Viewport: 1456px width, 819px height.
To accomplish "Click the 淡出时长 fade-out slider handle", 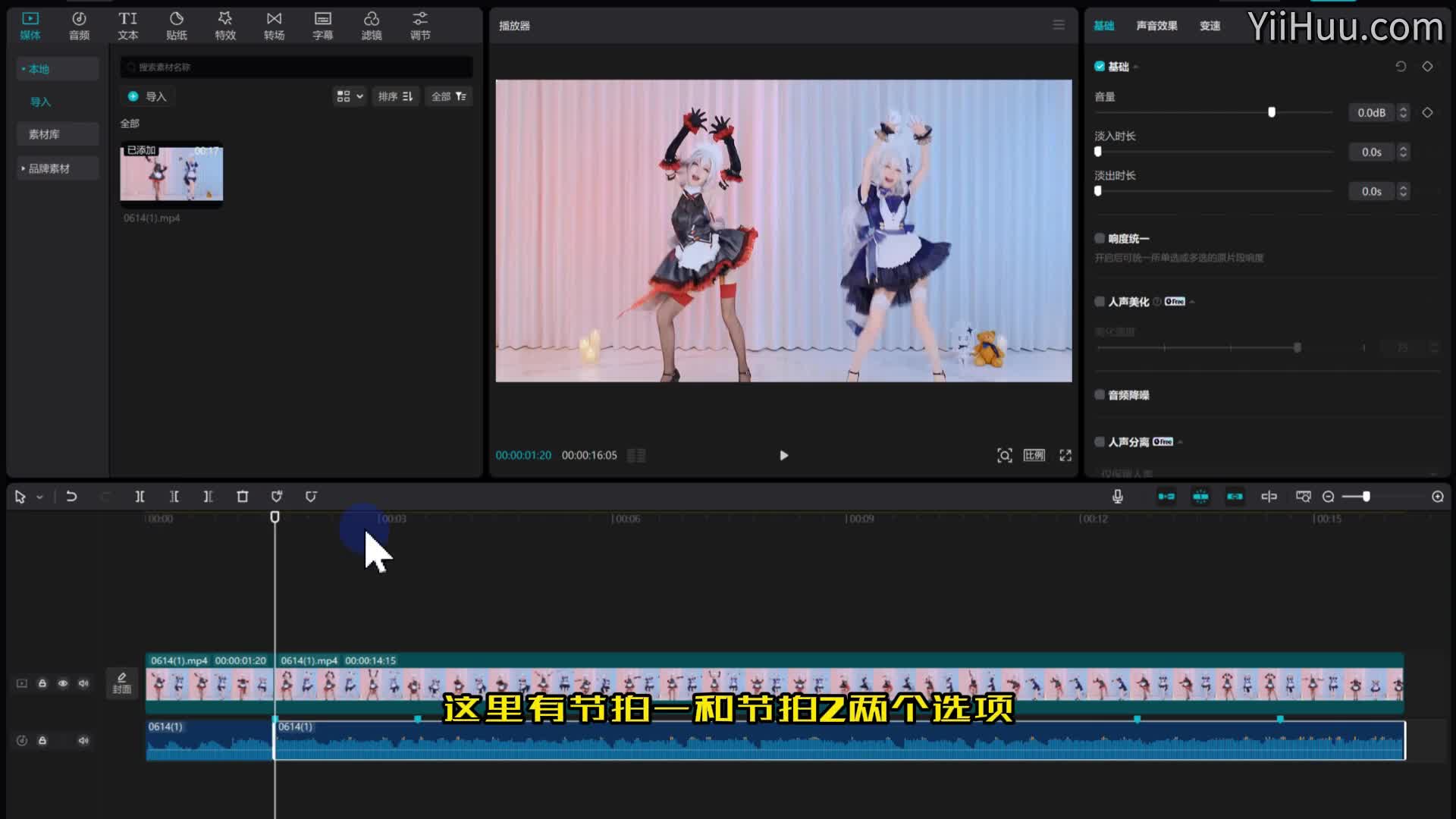I will click(x=1097, y=191).
